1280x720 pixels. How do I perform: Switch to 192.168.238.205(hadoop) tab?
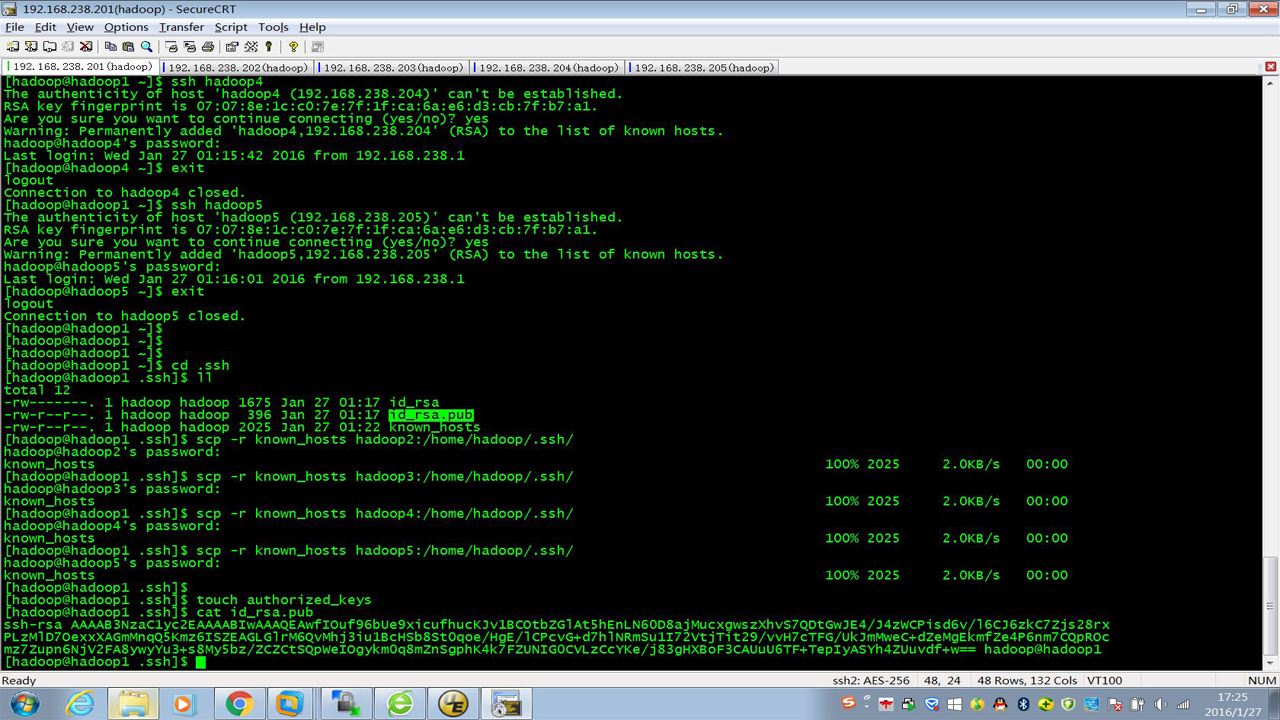point(701,68)
